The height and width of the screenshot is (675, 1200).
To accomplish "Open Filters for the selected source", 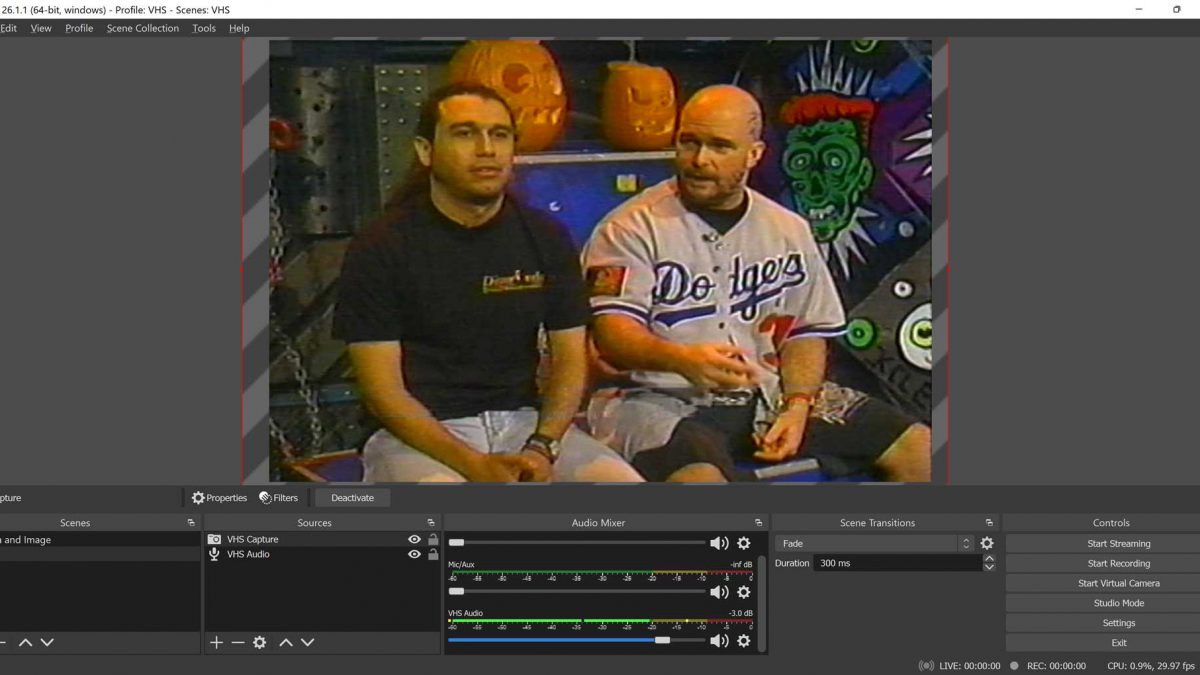I will [x=278, y=498].
